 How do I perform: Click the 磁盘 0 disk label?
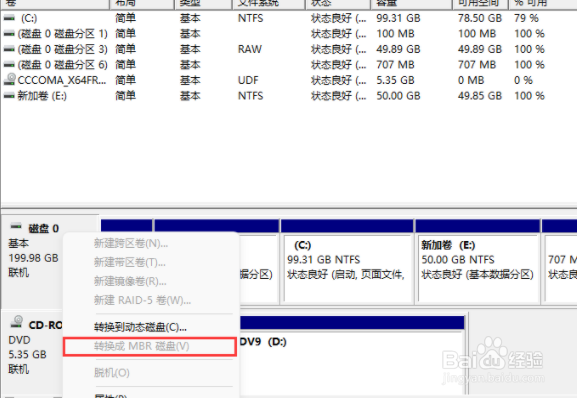[43, 228]
